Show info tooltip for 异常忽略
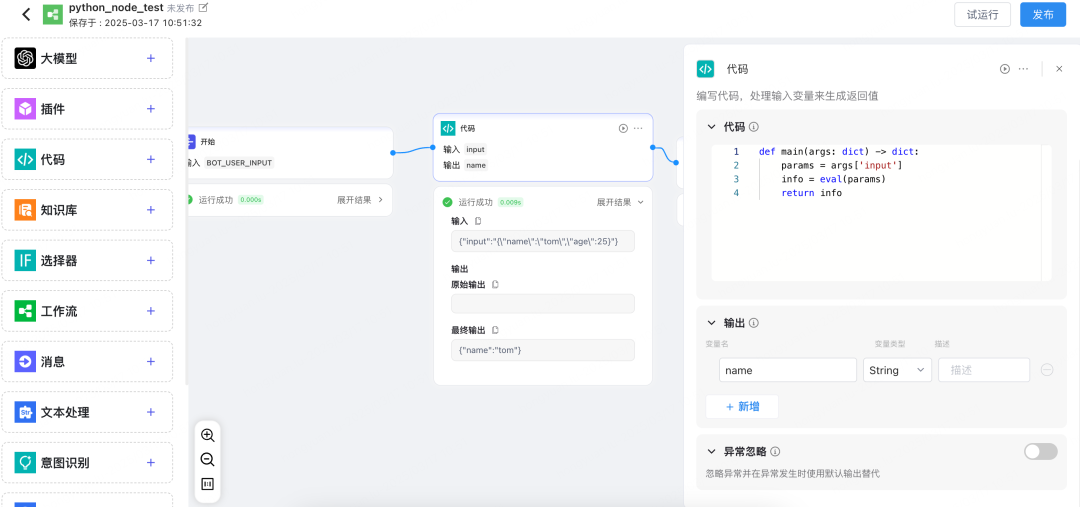Screen dimensions: 1080x507 point(775,451)
